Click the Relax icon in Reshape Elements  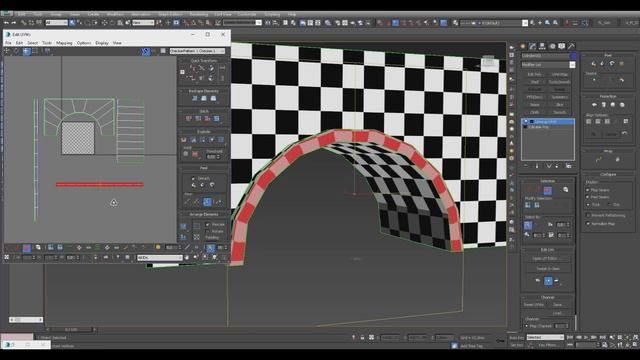tap(213, 98)
